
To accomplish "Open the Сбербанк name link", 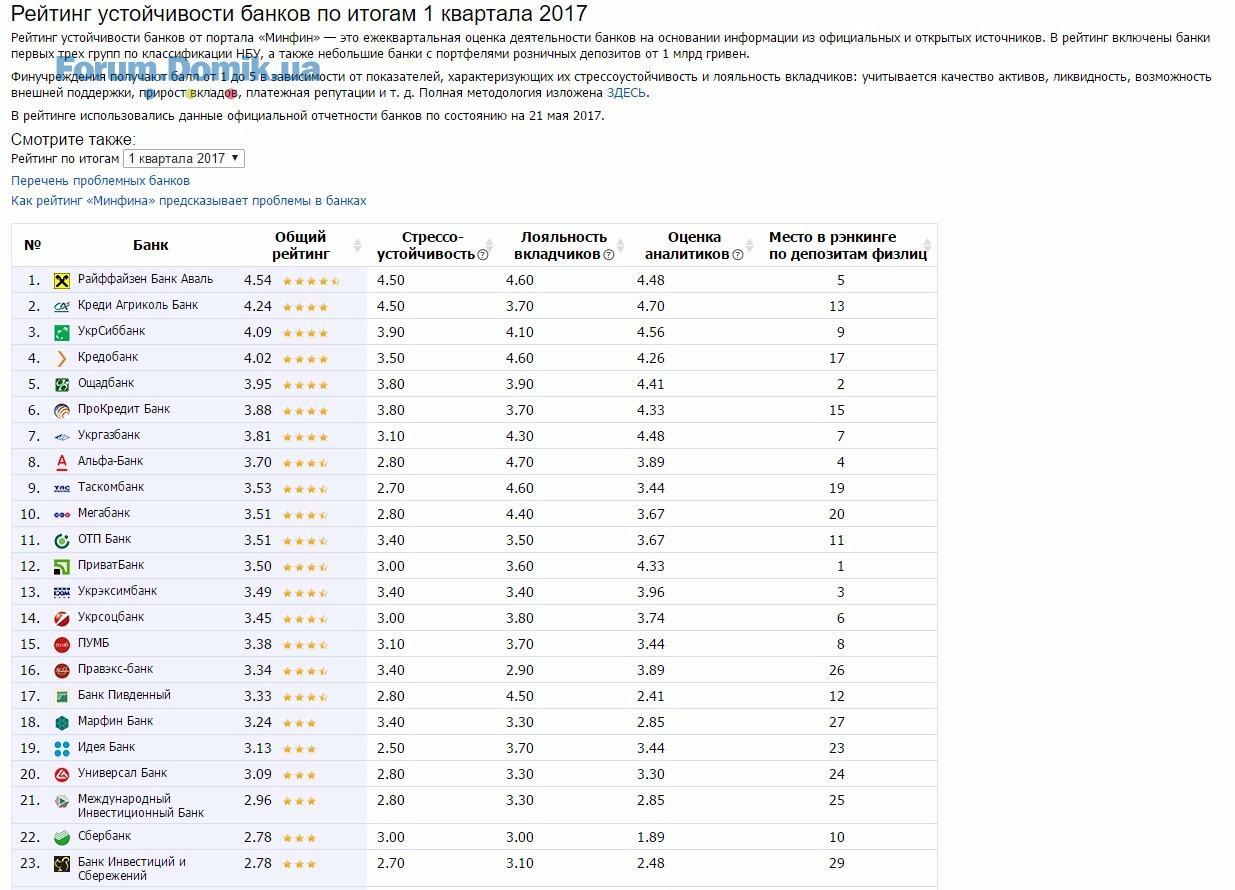I will [105, 836].
